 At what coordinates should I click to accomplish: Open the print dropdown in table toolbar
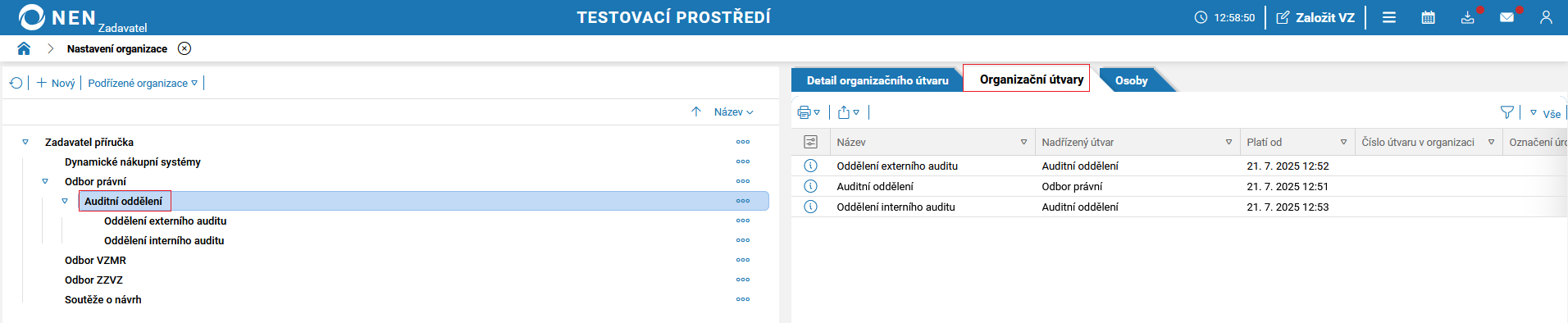[809, 112]
